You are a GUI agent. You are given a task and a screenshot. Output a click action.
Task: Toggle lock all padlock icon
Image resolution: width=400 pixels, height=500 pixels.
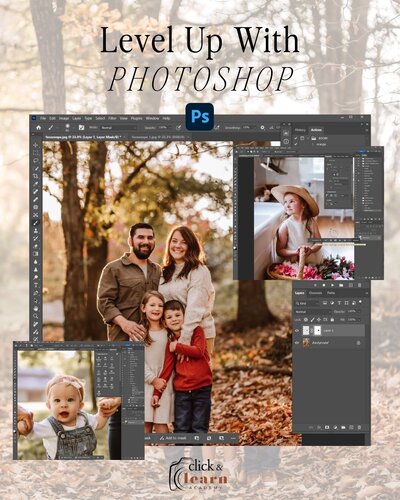(x=332, y=320)
